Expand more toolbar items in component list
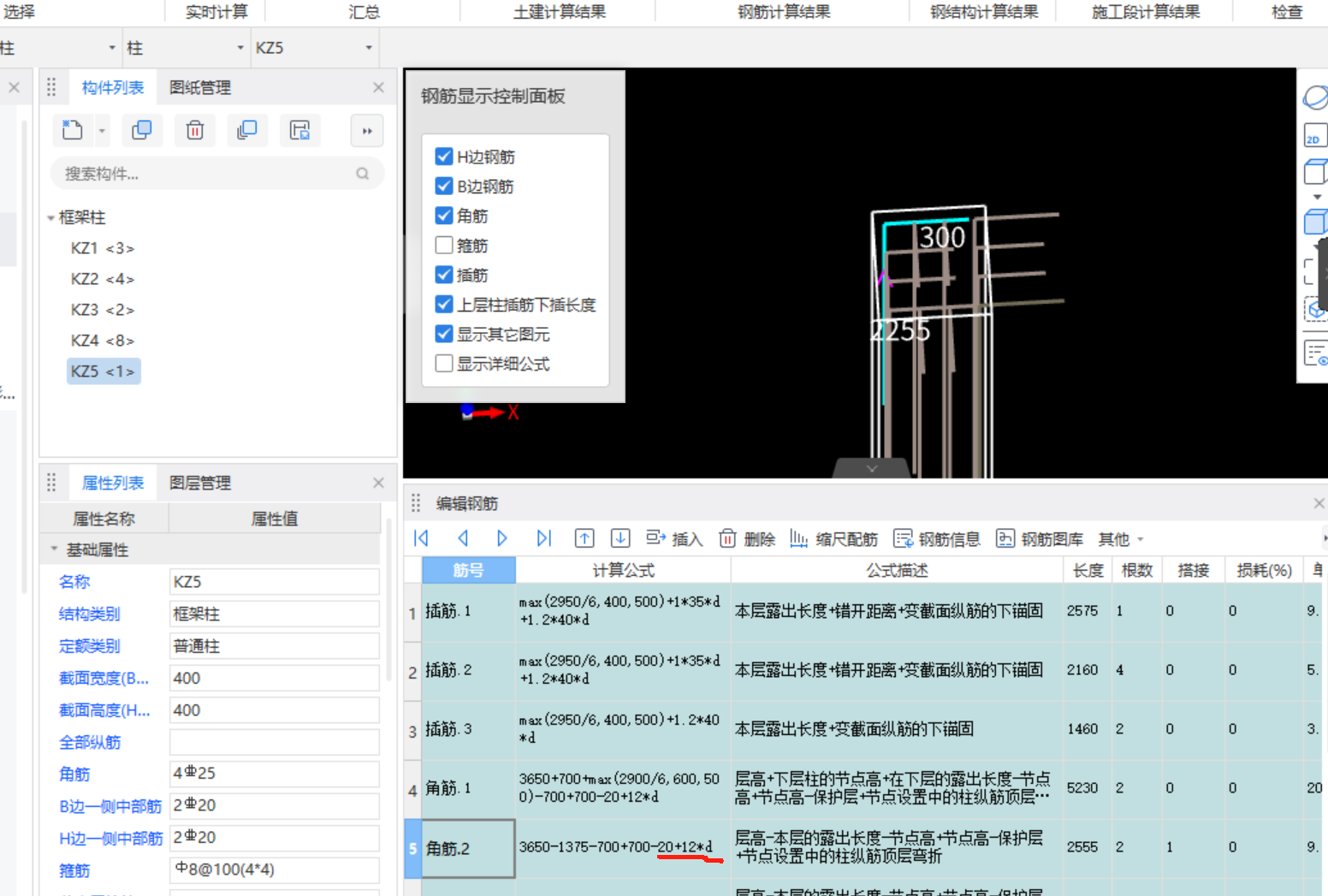1328x896 pixels. click(367, 131)
